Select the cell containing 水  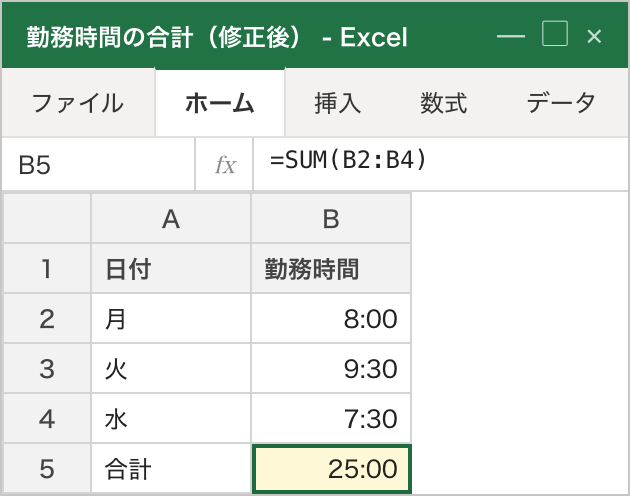(171, 418)
